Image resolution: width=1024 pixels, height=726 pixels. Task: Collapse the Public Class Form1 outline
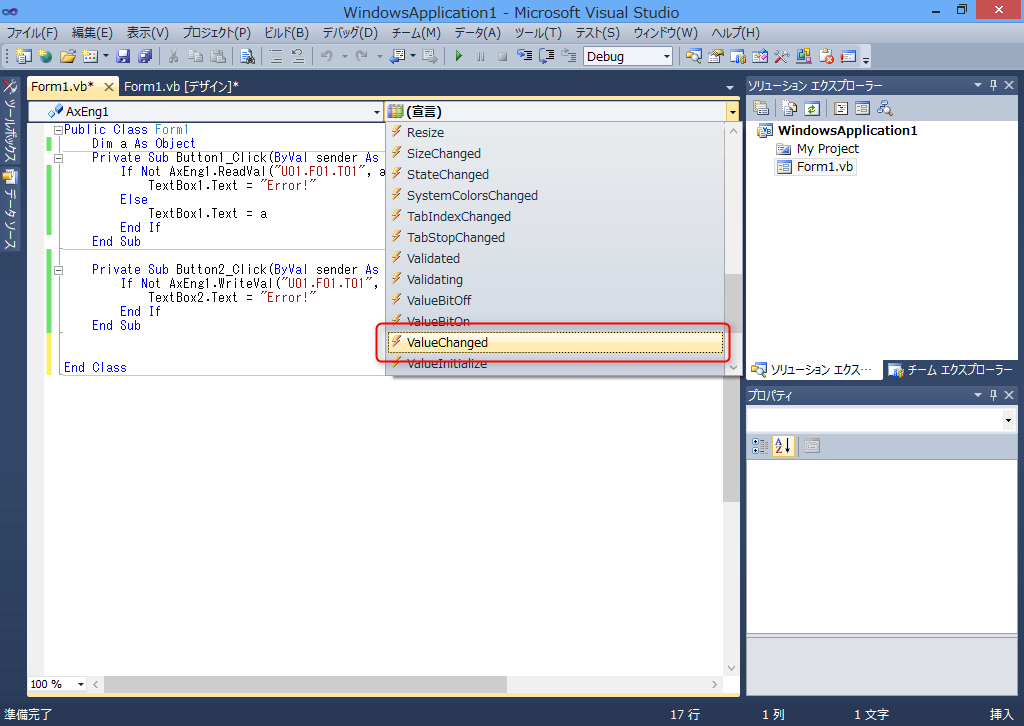(58, 130)
